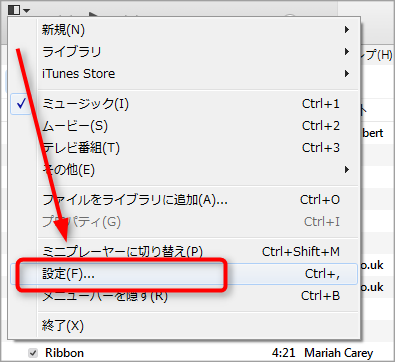Expand arrow at right of 新規(N)
The width and height of the screenshot is (395, 362).
[347, 30]
